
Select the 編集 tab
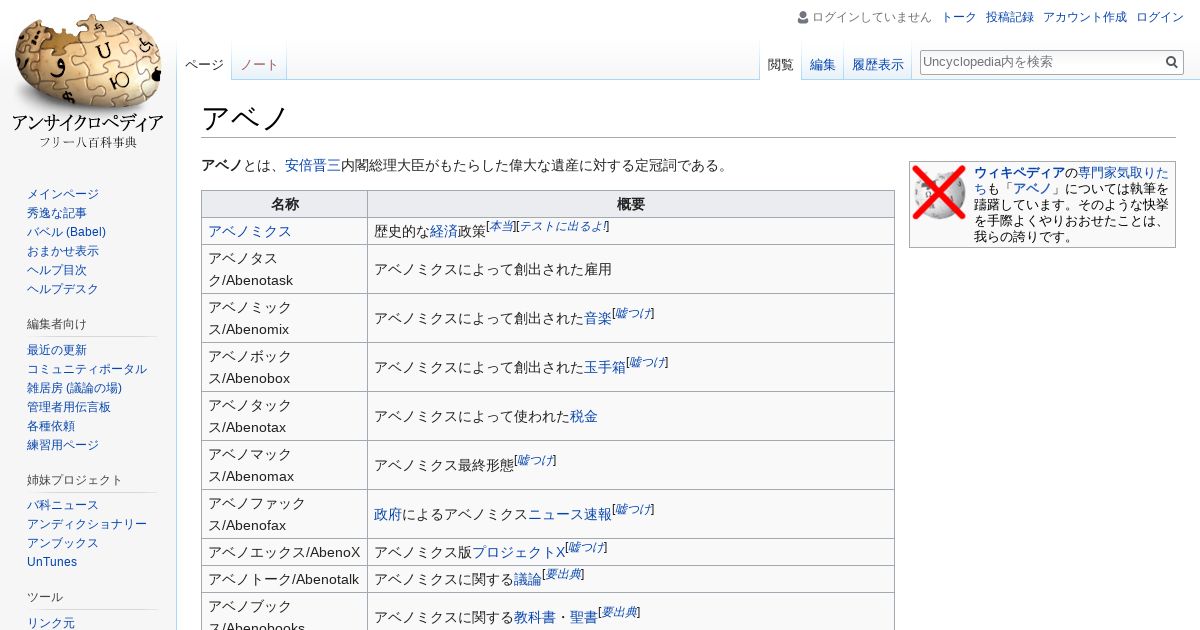click(823, 64)
